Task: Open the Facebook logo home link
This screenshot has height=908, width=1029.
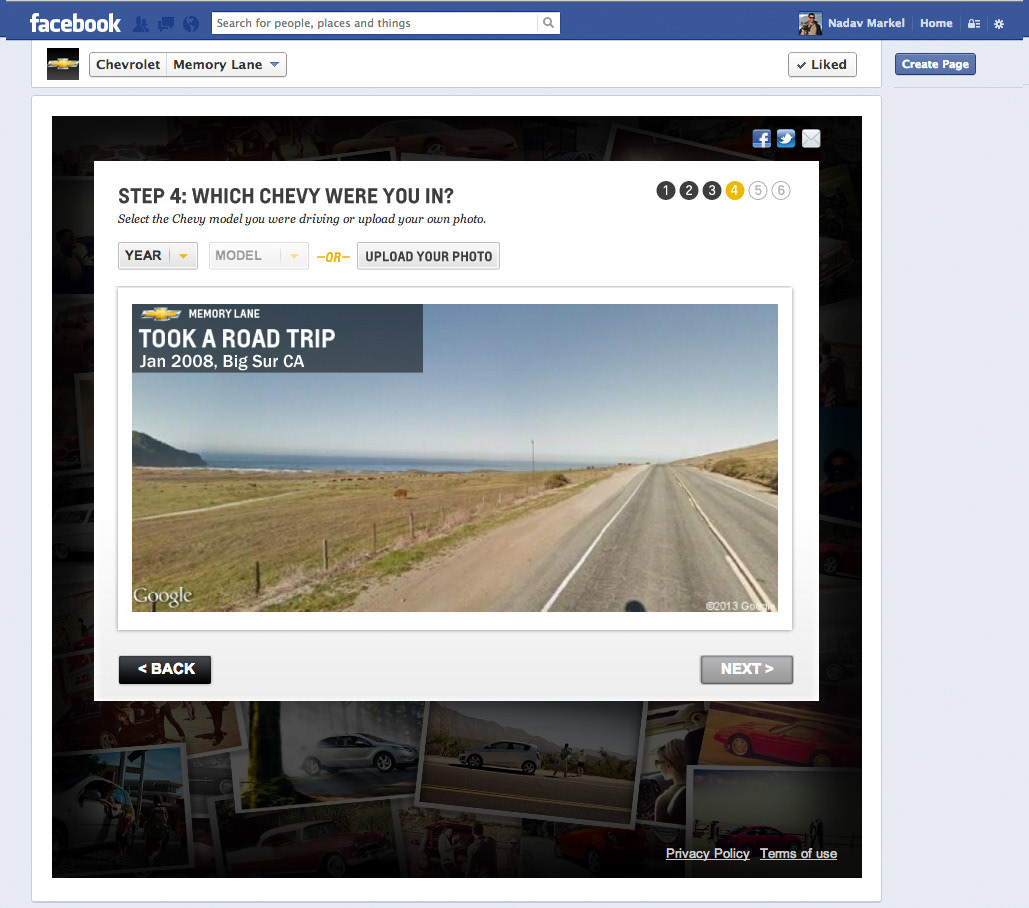Action: [75, 24]
